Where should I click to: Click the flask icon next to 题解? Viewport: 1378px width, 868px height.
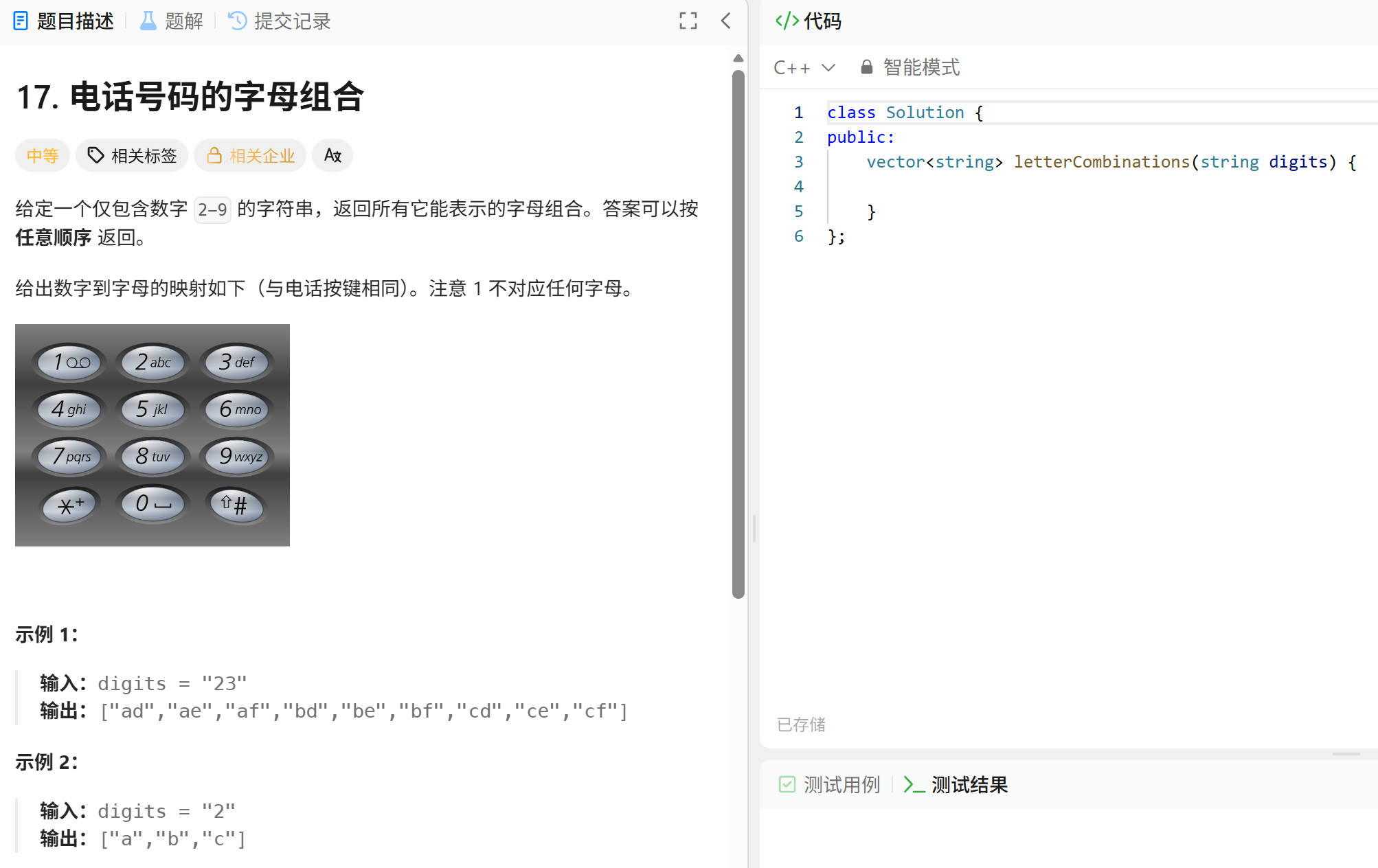(146, 21)
